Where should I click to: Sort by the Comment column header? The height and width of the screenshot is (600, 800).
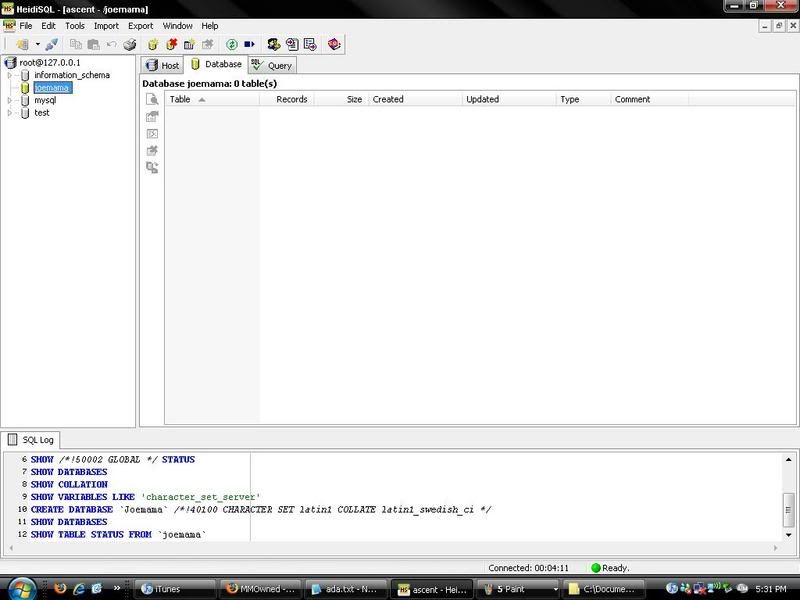pyautogui.click(x=649, y=99)
